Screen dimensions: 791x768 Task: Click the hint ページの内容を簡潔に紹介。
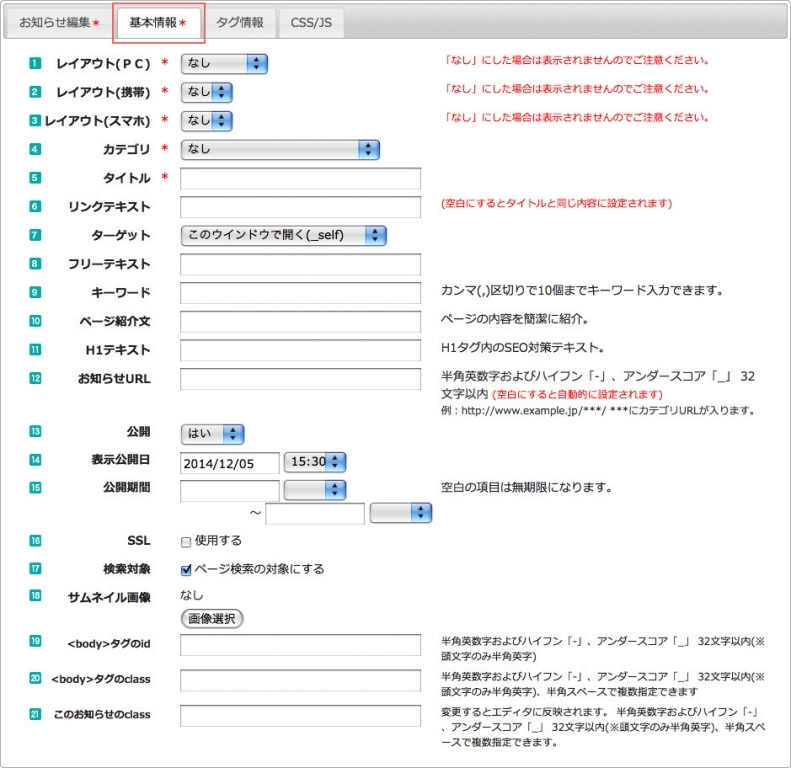(x=515, y=319)
